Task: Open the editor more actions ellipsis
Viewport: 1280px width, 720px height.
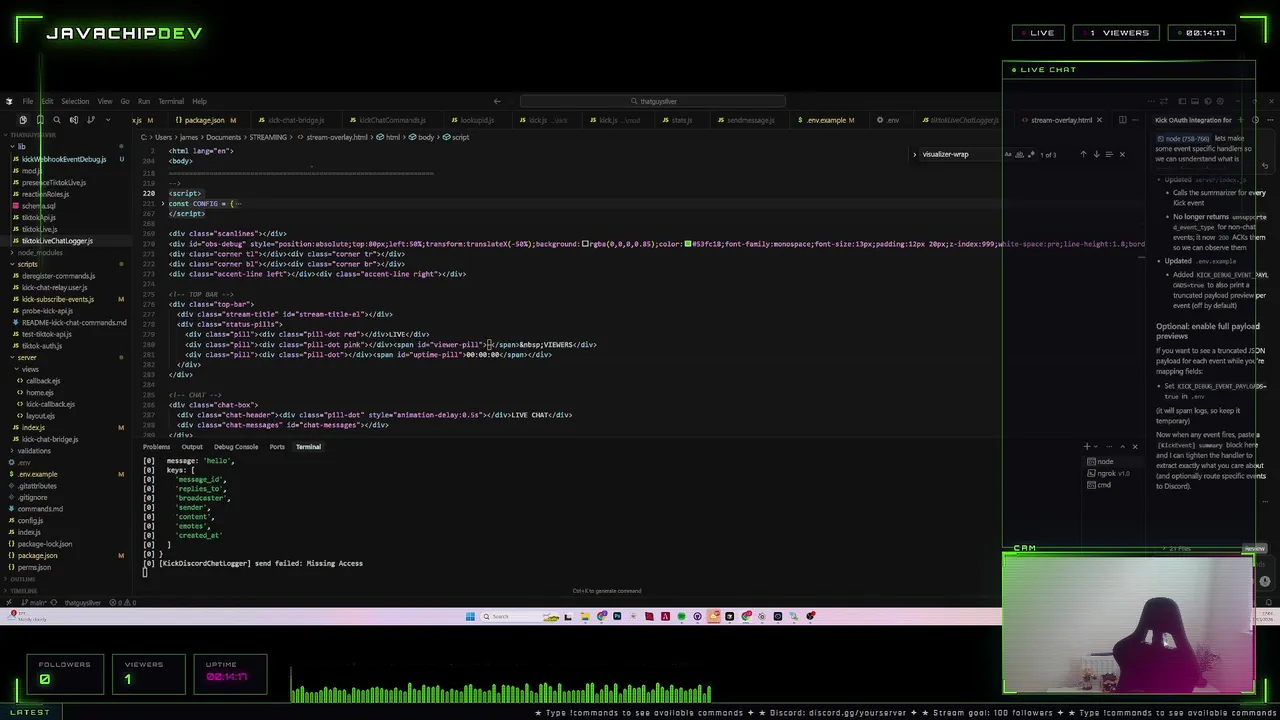Action: click(1135, 120)
